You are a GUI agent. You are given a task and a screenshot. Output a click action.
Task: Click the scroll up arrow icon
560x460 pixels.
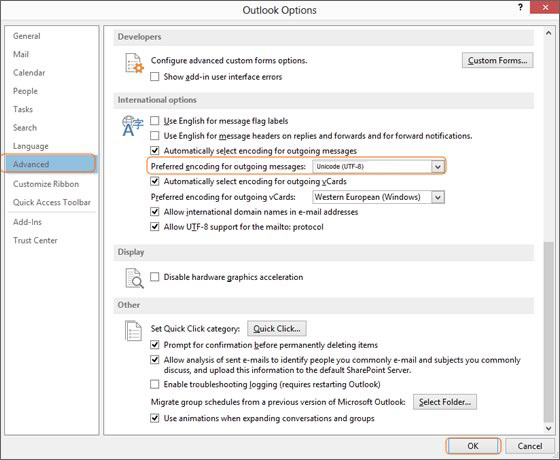click(548, 33)
